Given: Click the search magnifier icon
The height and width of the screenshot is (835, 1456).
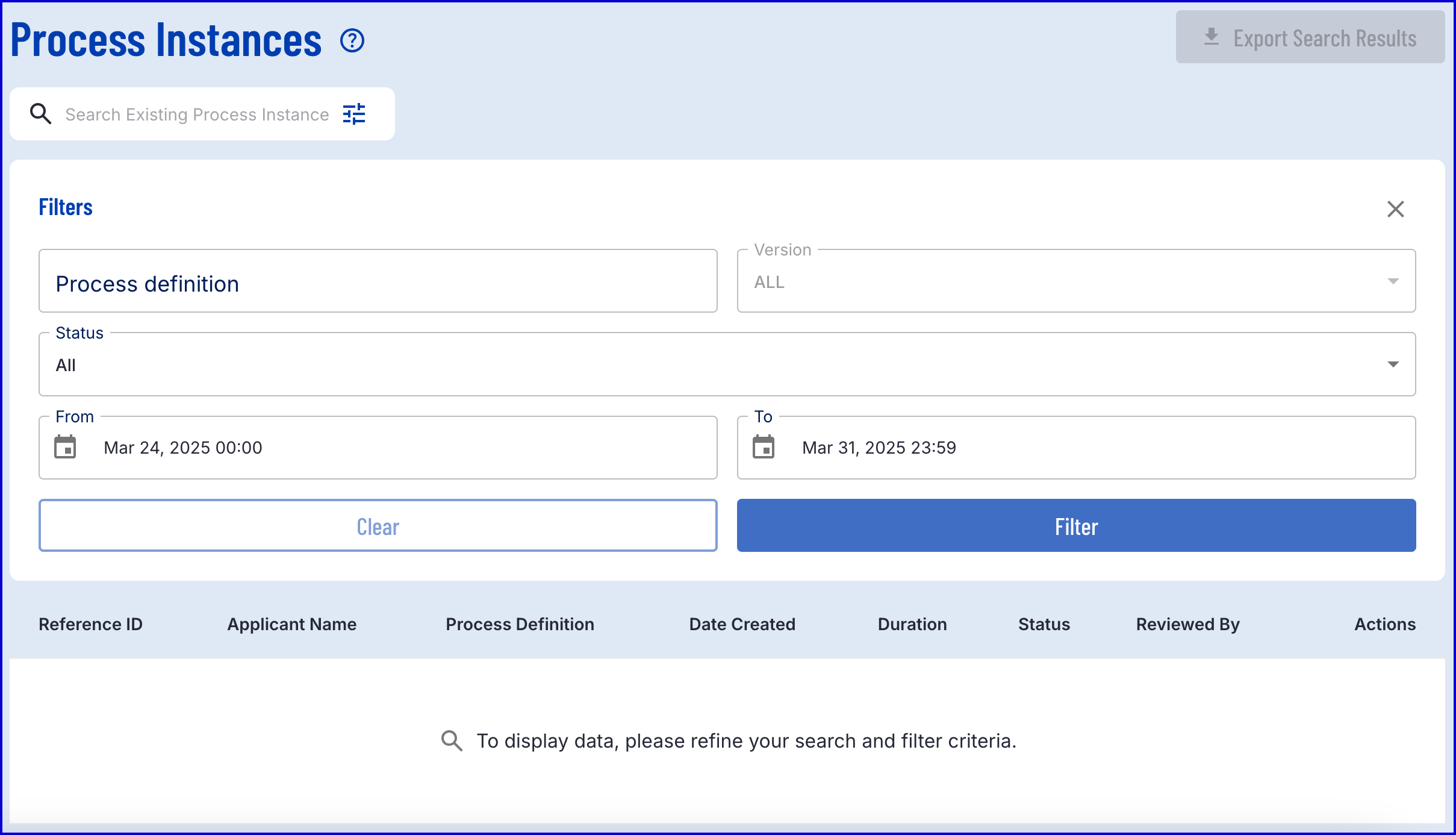Looking at the screenshot, I should pyautogui.click(x=40, y=114).
